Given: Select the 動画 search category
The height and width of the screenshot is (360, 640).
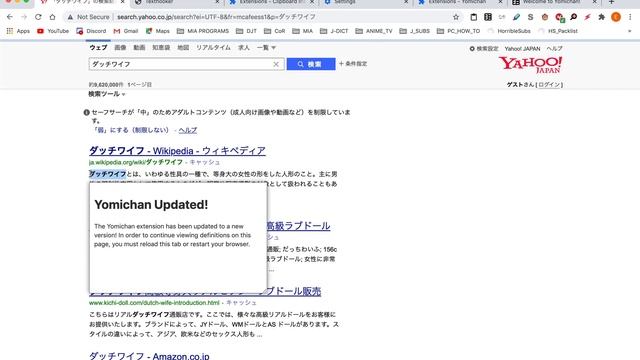Looking at the screenshot, I should (139, 48).
